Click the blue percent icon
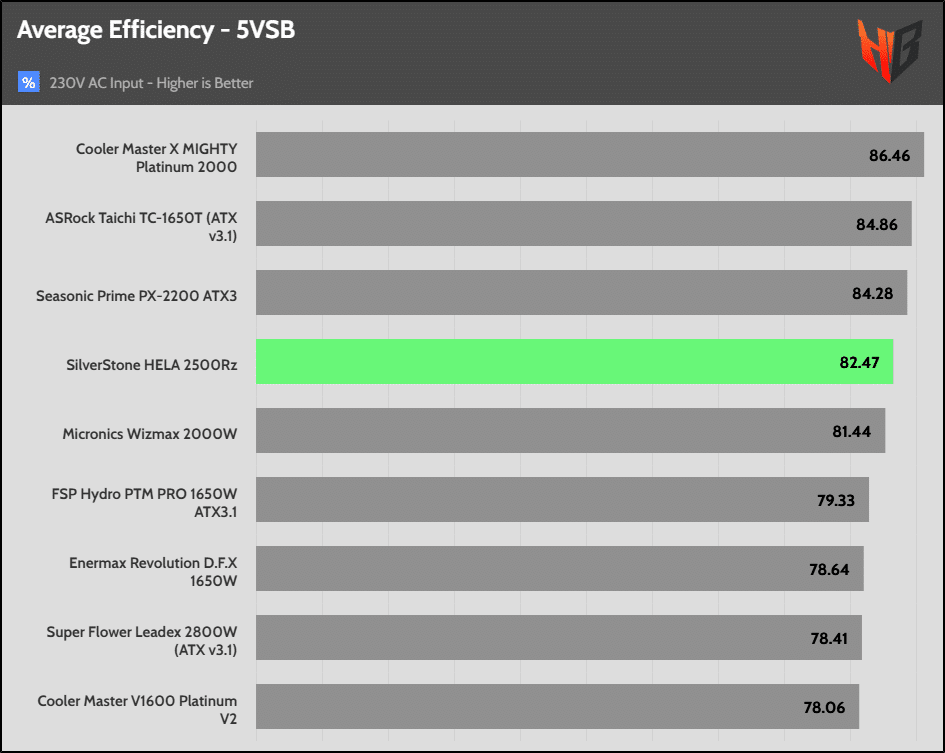 [28, 83]
